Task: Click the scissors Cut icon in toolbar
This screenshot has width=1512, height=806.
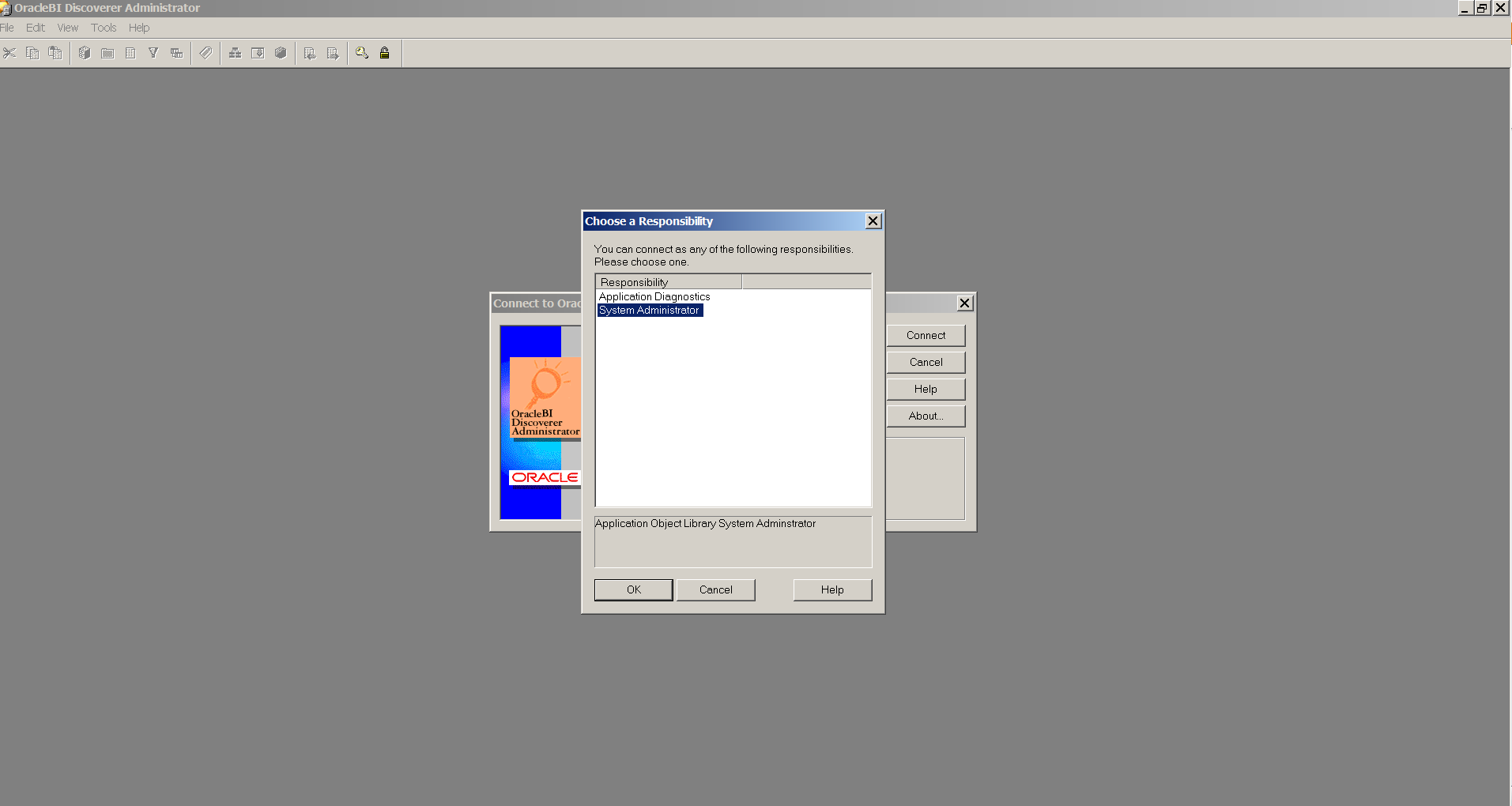Action: tap(9, 53)
